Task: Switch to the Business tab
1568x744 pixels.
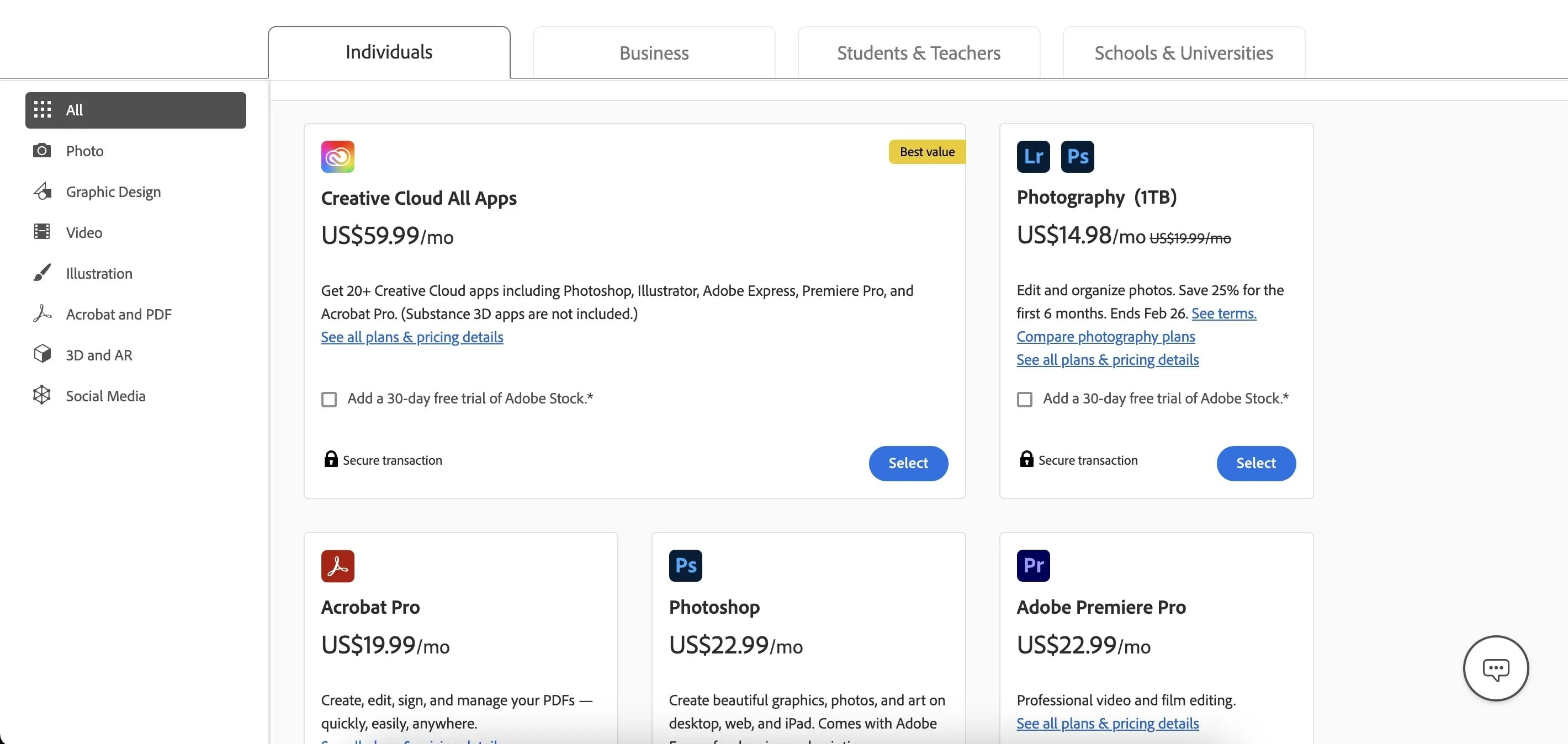Action: [x=654, y=52]
